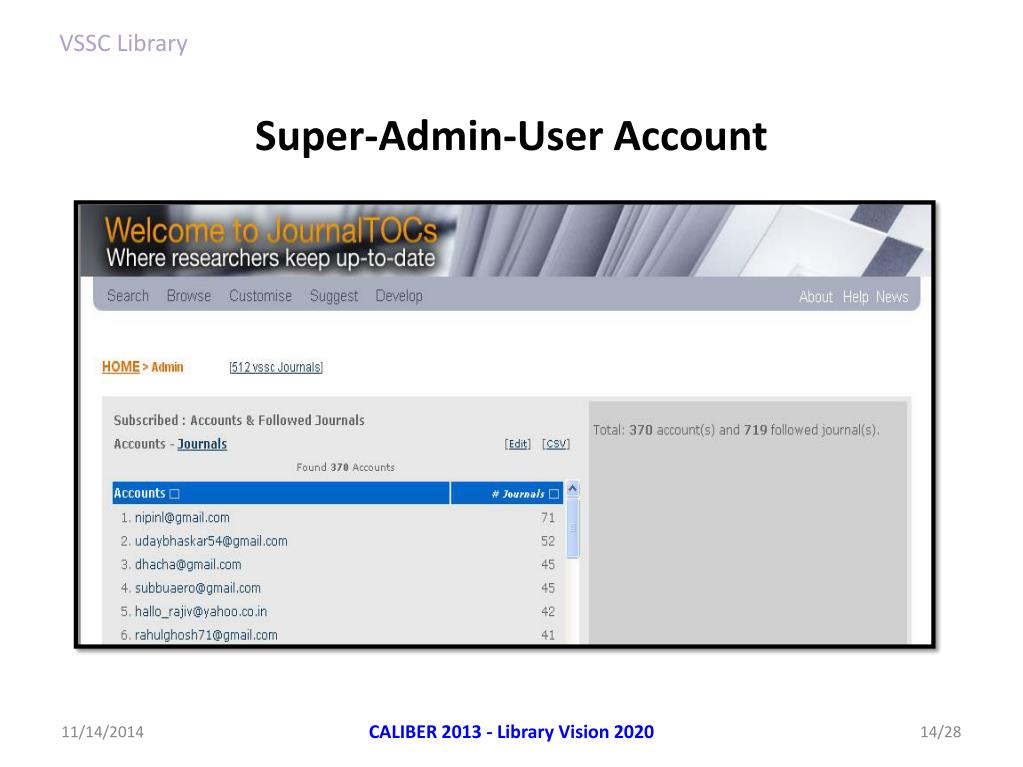The height and width of the screenshot is (767, 1023).
Task: Select account udaybhaskar54@gmail.com
Action: (211, 541)
